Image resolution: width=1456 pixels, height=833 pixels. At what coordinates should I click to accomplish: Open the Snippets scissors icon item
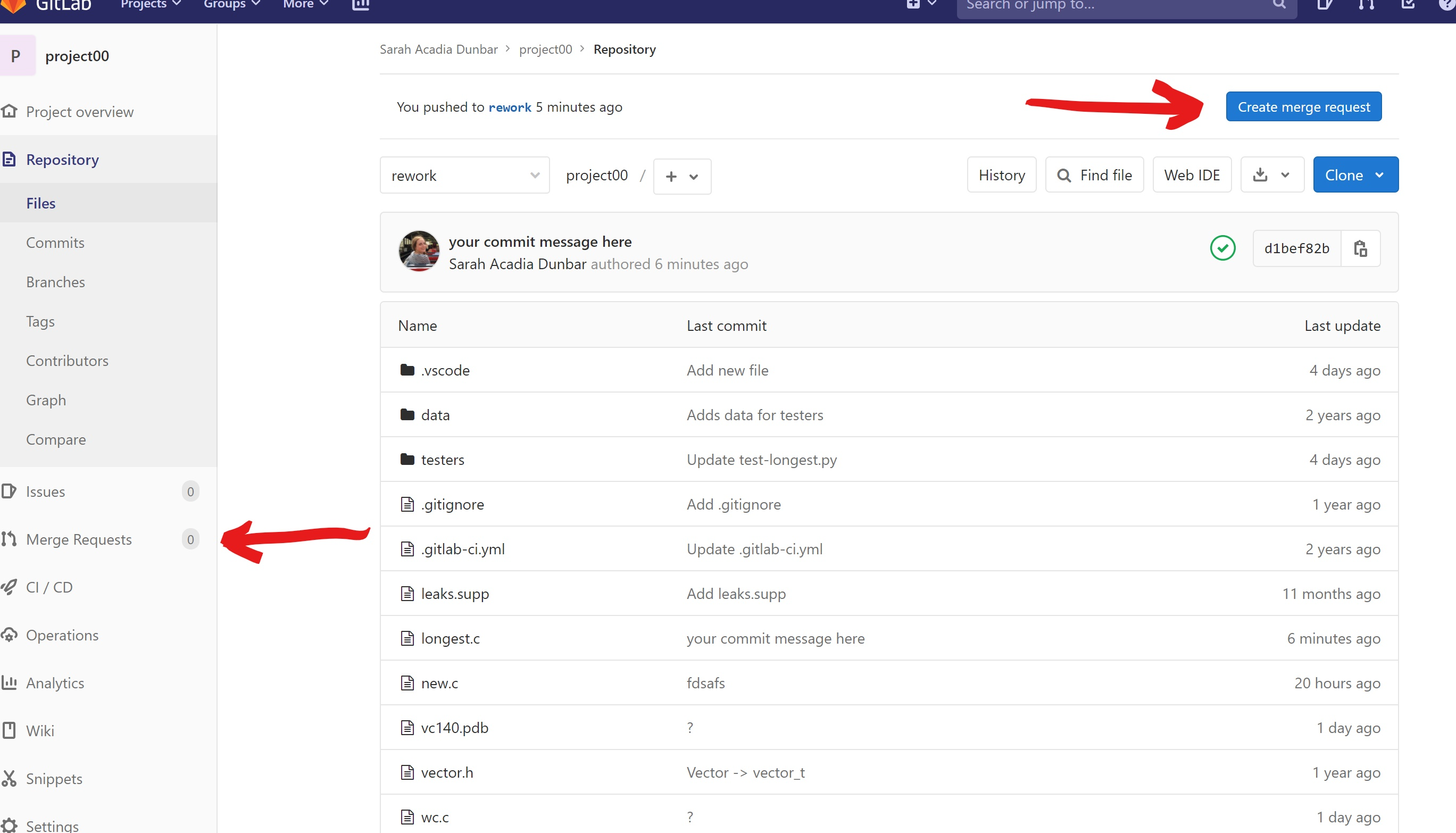[9, 778]
